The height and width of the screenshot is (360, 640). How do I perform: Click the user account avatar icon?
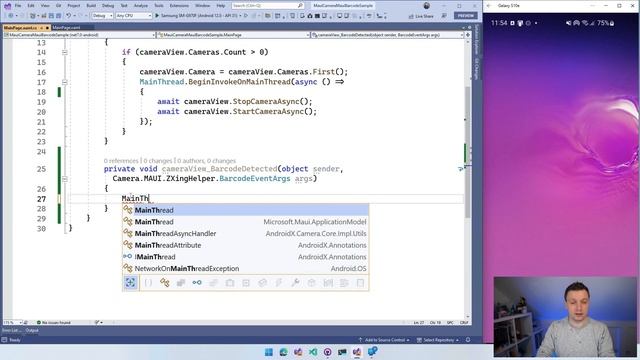pyautogui.click(x=427, y=6)
